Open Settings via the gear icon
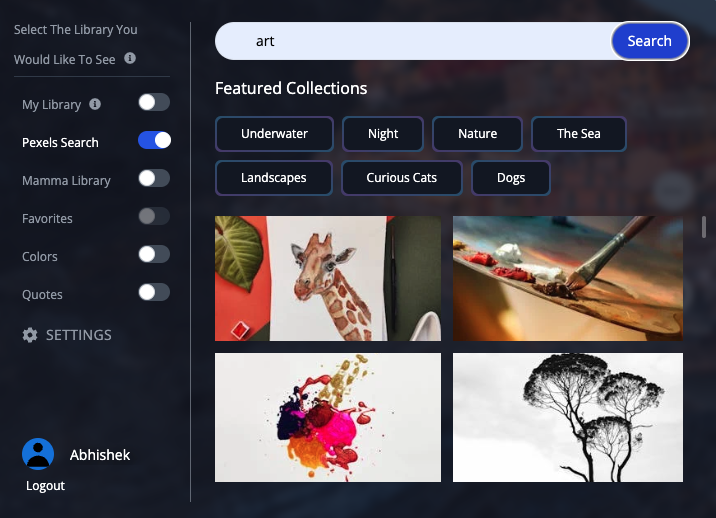The height and width of the screenshot is (518, 716). pyautogui.click(x=30, y=335)
